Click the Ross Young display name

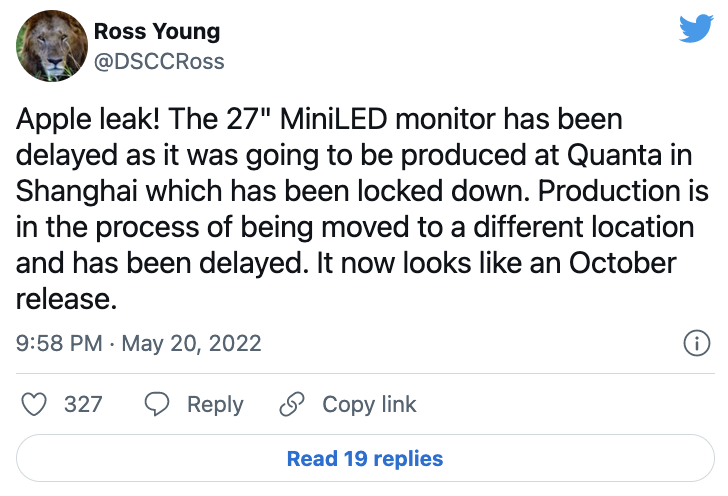(156, 31)
